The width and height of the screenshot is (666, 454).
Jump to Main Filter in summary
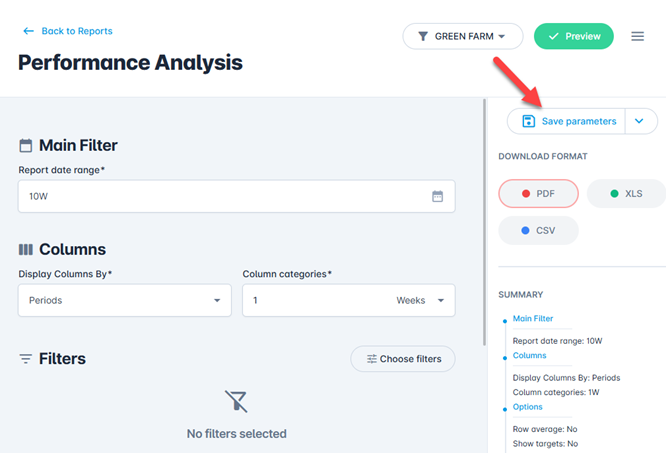[532, 319]
